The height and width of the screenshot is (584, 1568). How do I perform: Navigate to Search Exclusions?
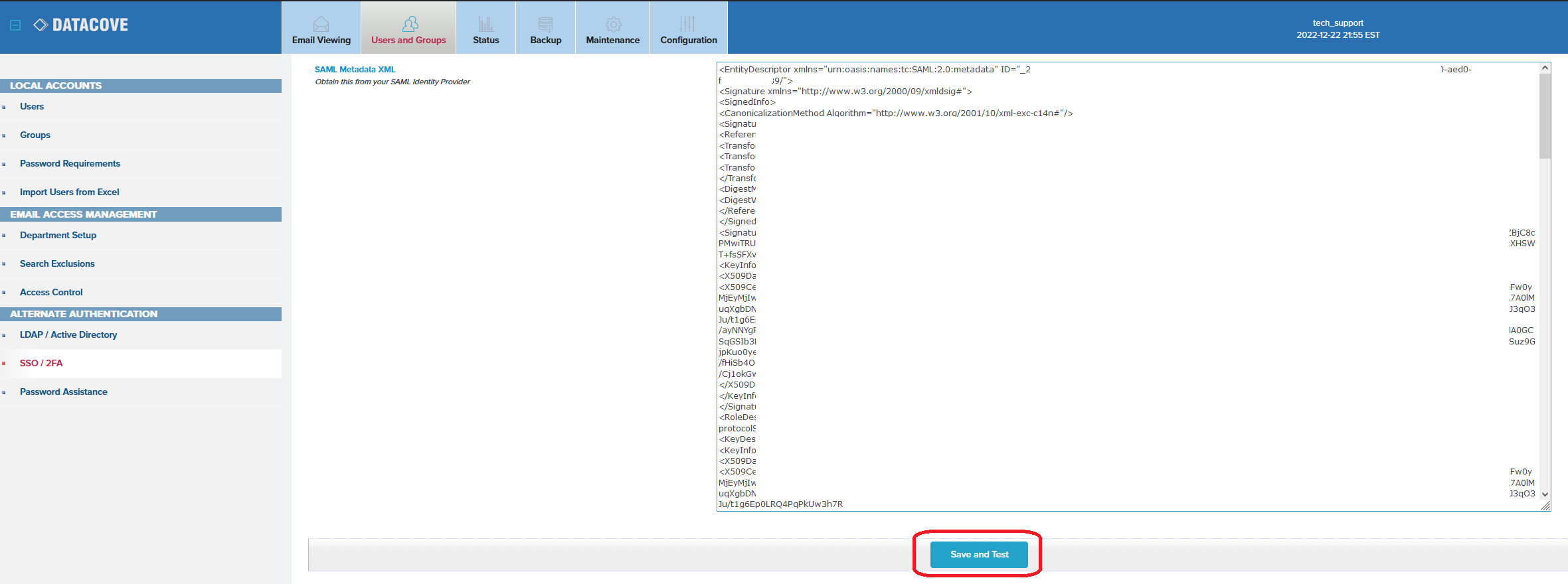click(57, 264)
